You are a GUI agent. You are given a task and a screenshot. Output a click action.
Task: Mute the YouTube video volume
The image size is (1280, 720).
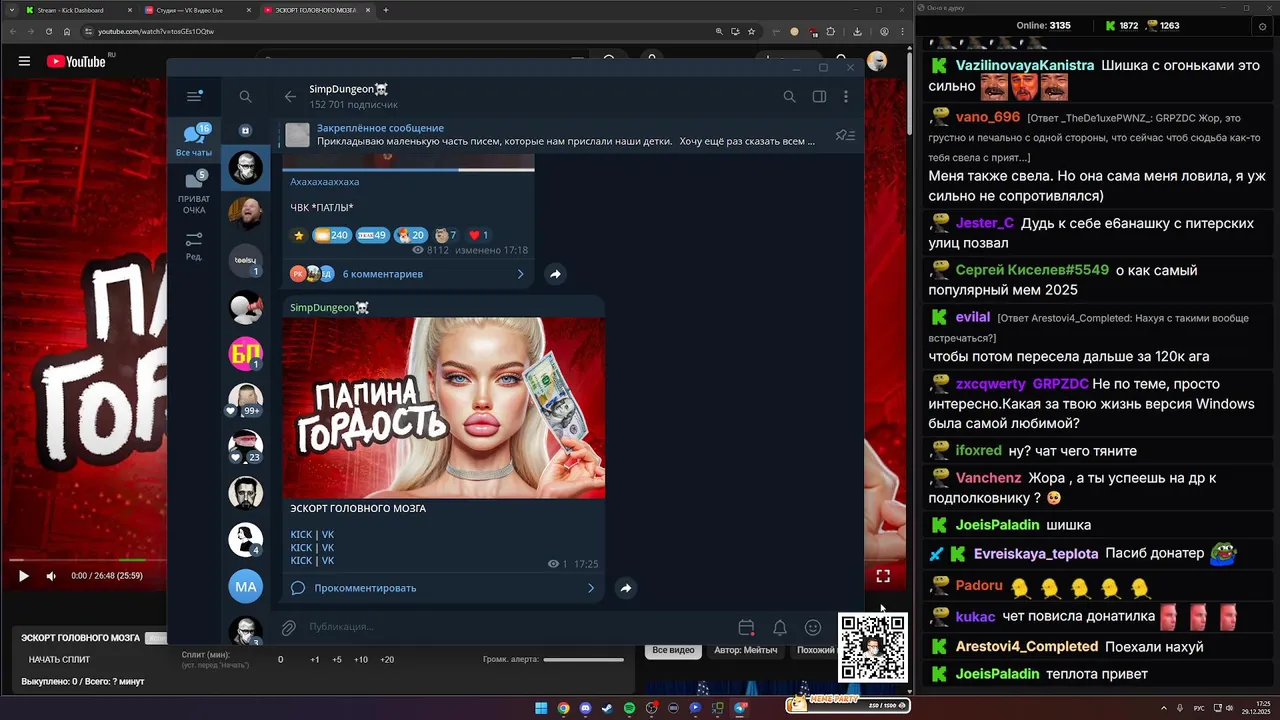51,576
